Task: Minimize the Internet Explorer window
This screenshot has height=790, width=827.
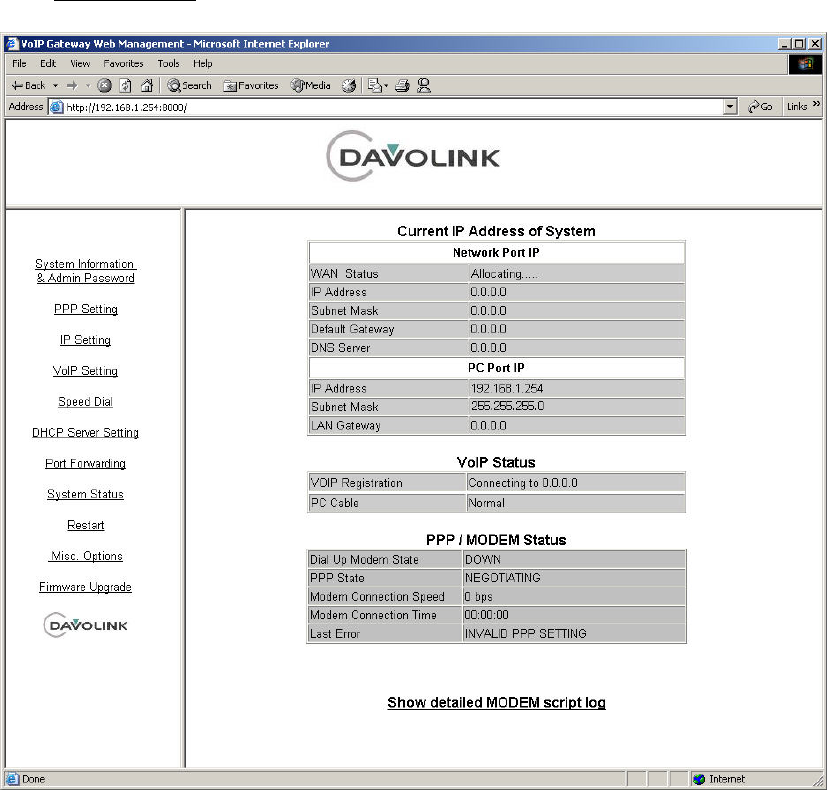Action: [x=784, y=44]
